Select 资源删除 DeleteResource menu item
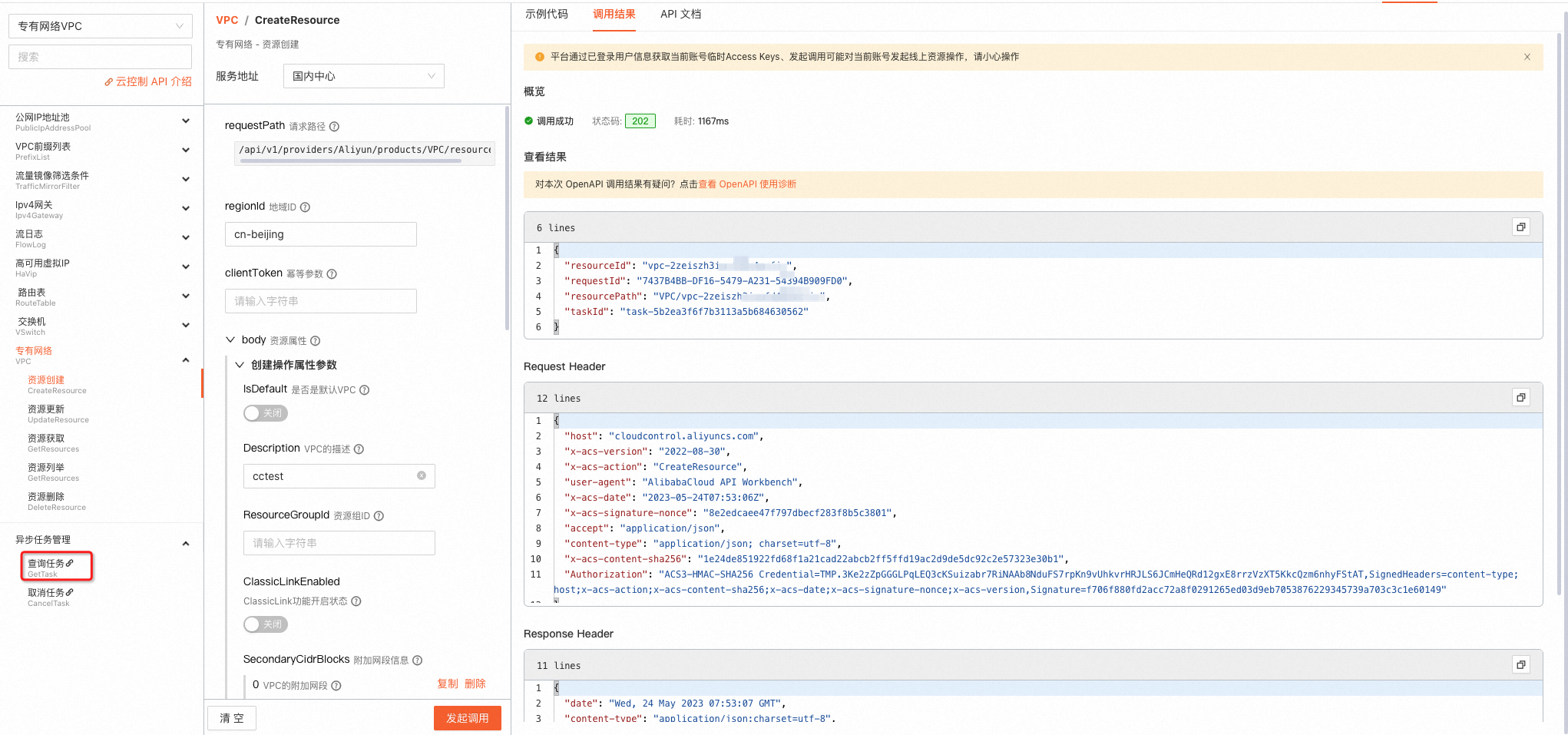Image resolution: width=1568 pixels, height=735 pixels. 57,501
